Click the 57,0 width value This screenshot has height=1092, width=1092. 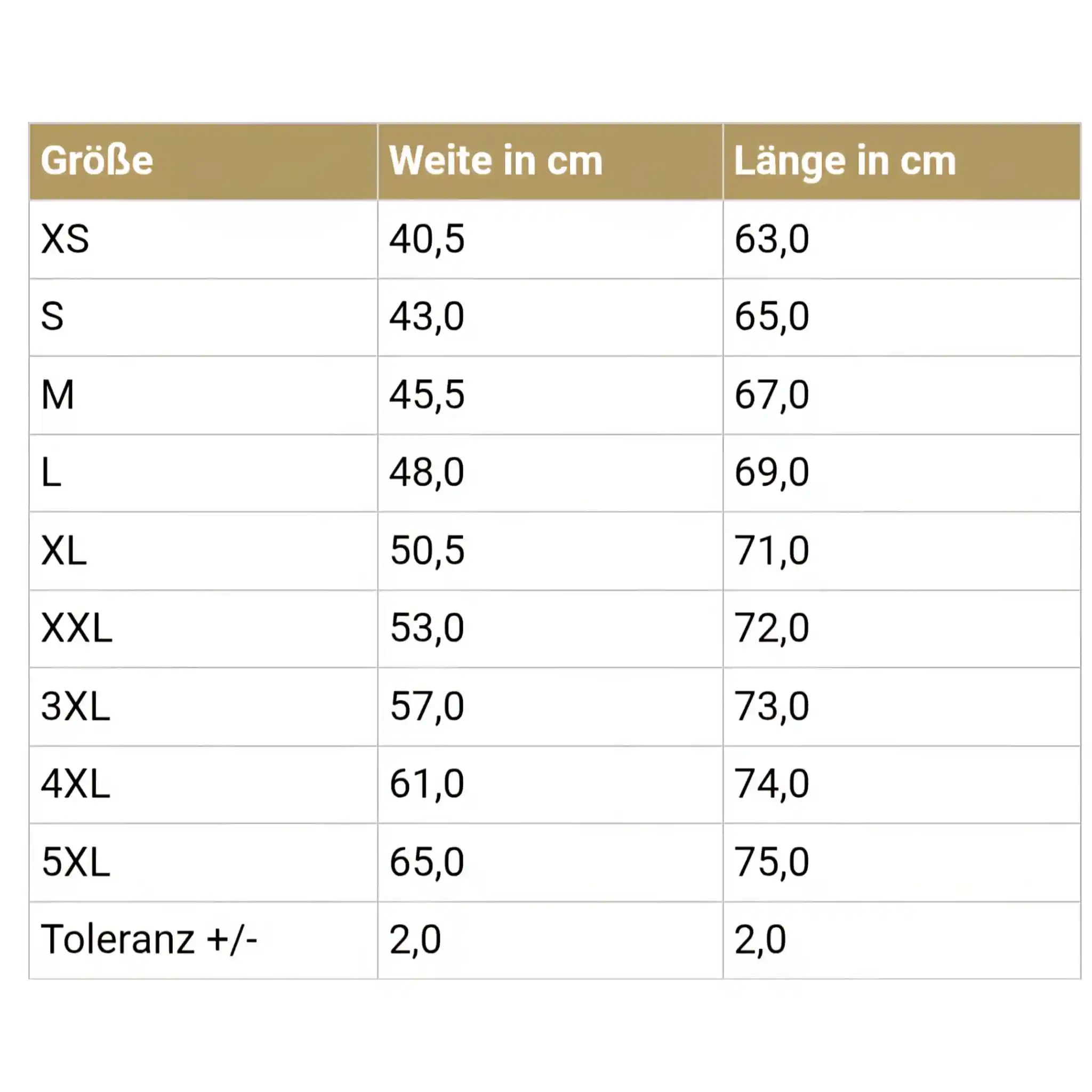[x=427, y=706]
